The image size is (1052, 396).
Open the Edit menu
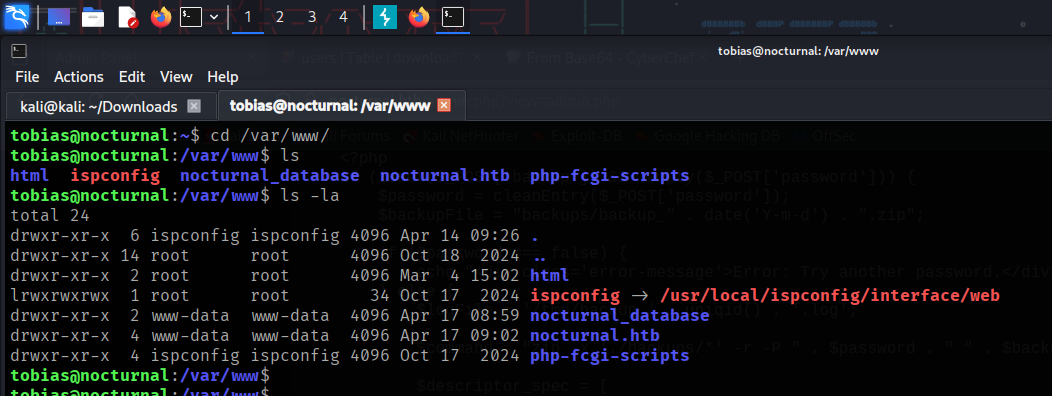(x=132, y=77)
